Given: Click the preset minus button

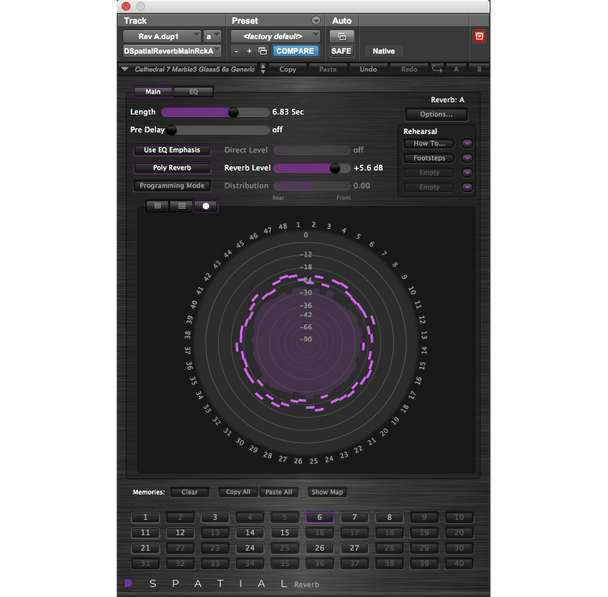Looking at the screenshot, I should pos(237,50).
